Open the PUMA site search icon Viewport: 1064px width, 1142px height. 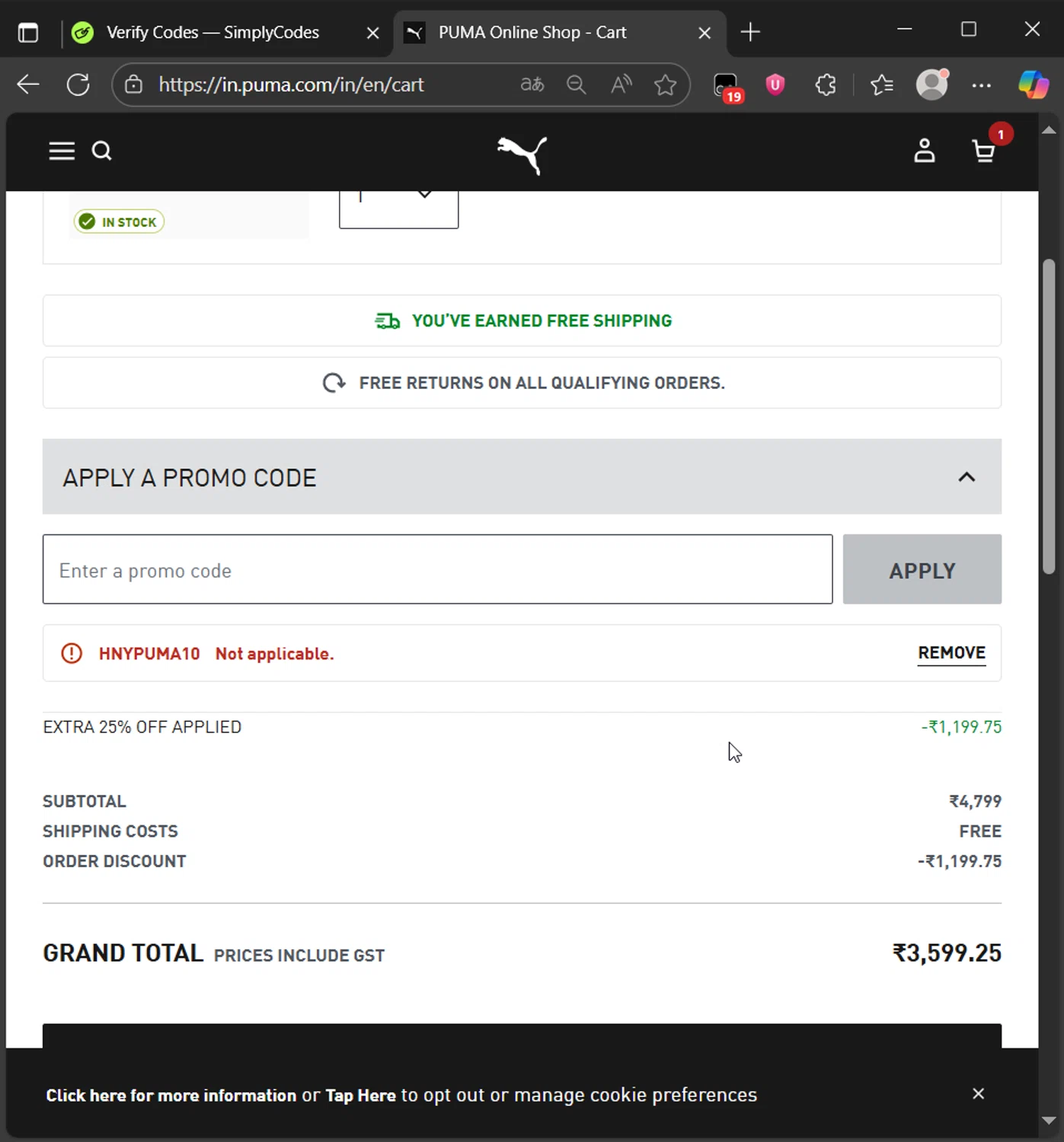(x=102, y=151)
